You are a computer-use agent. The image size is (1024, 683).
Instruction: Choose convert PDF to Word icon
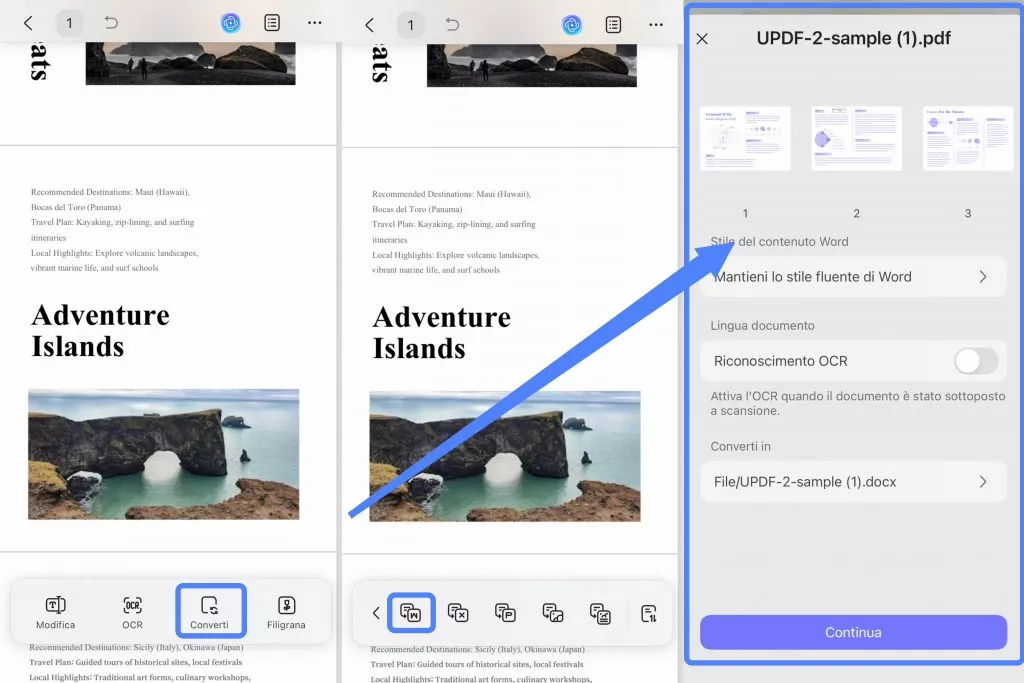(x=411, y=613)
